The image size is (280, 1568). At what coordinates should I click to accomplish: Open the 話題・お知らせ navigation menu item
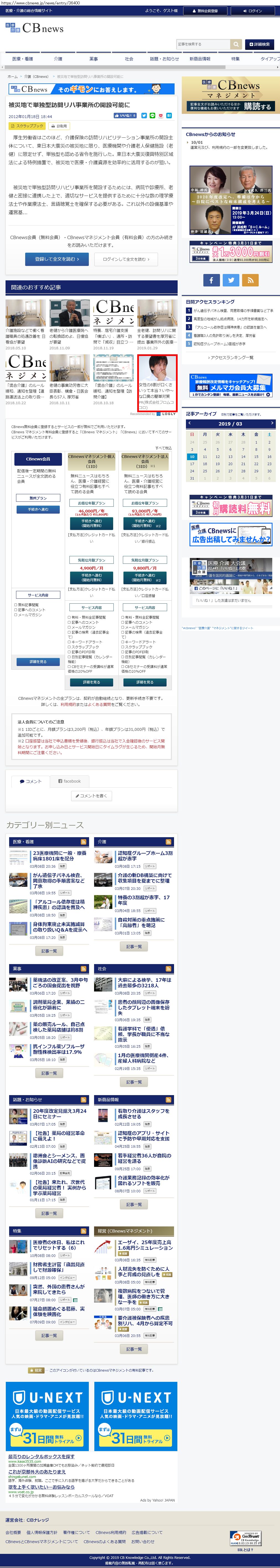[164, 59]
